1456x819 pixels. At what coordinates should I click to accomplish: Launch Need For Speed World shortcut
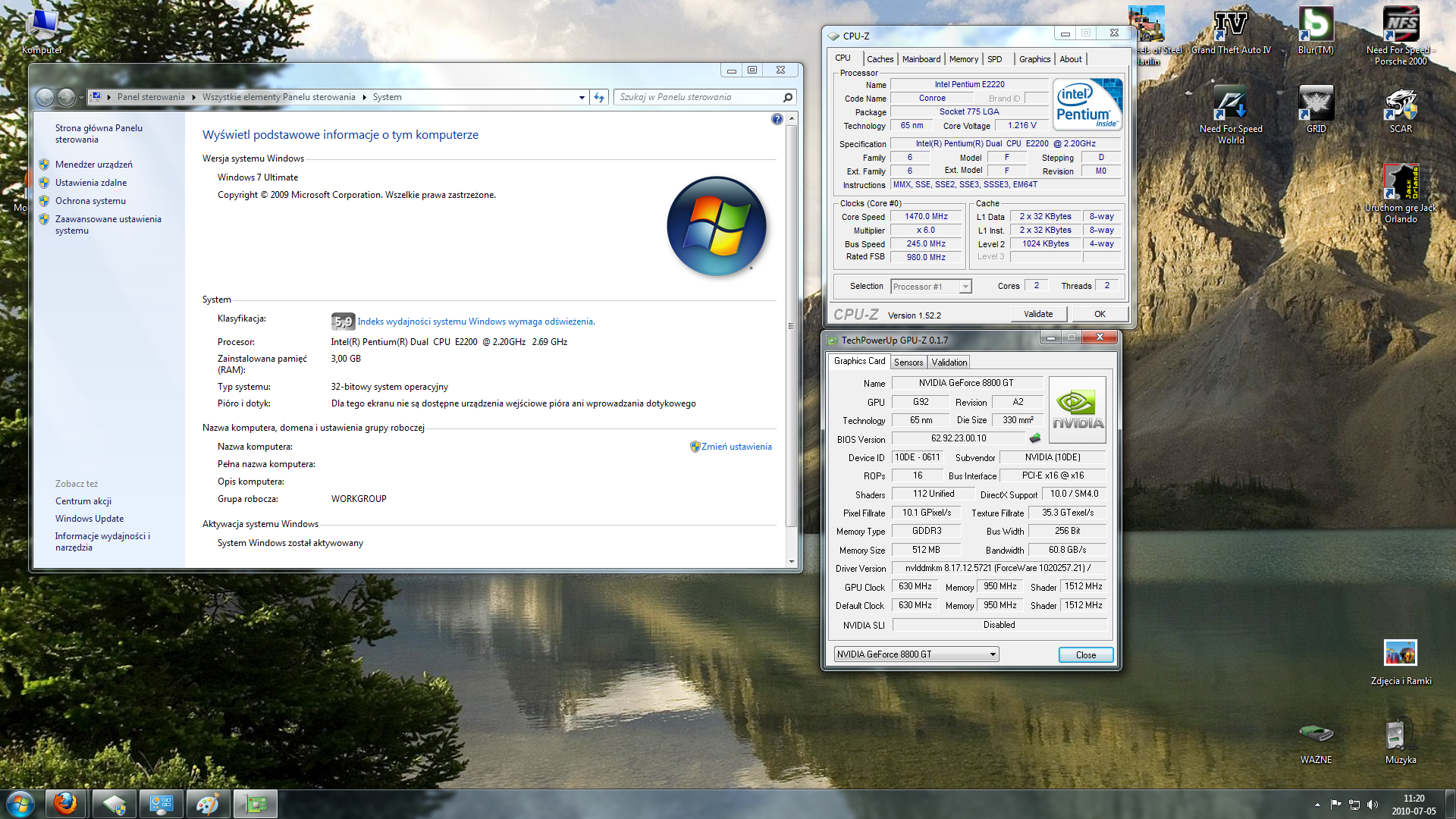coord(1231,115)
